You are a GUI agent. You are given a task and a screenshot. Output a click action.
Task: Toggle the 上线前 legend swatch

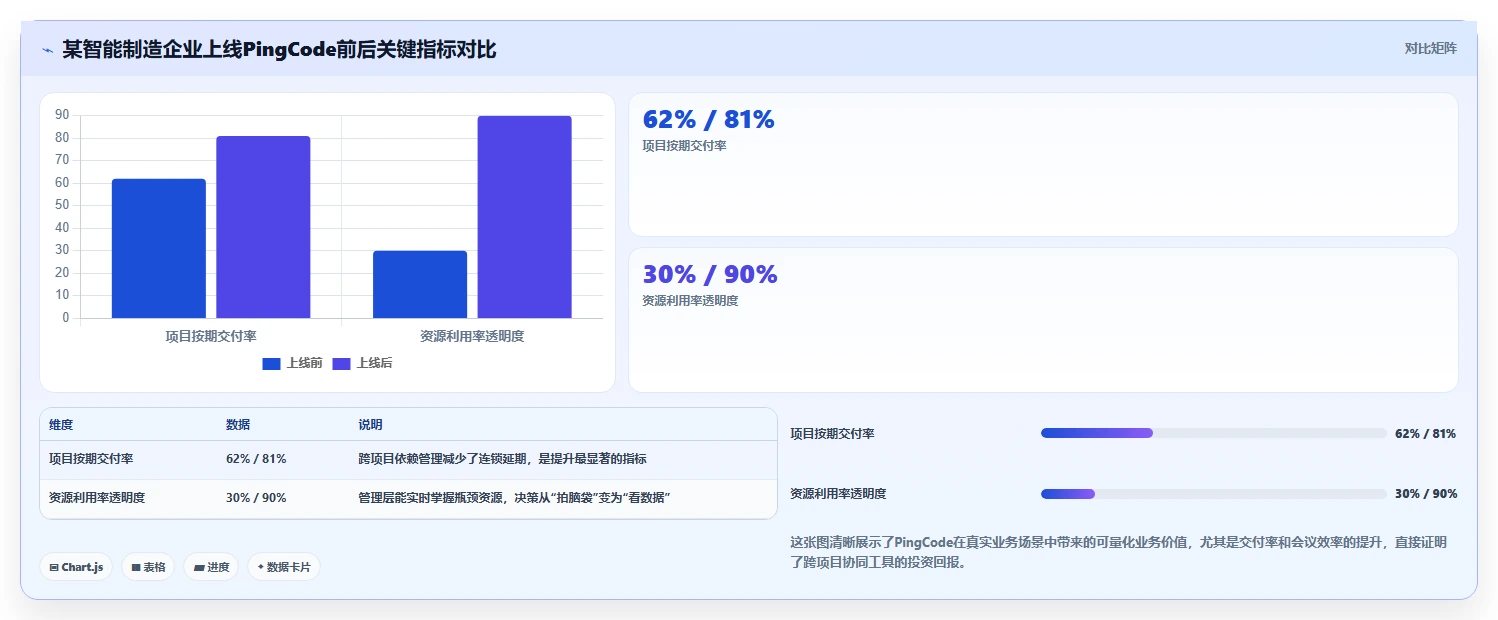[x=271, y=363]
